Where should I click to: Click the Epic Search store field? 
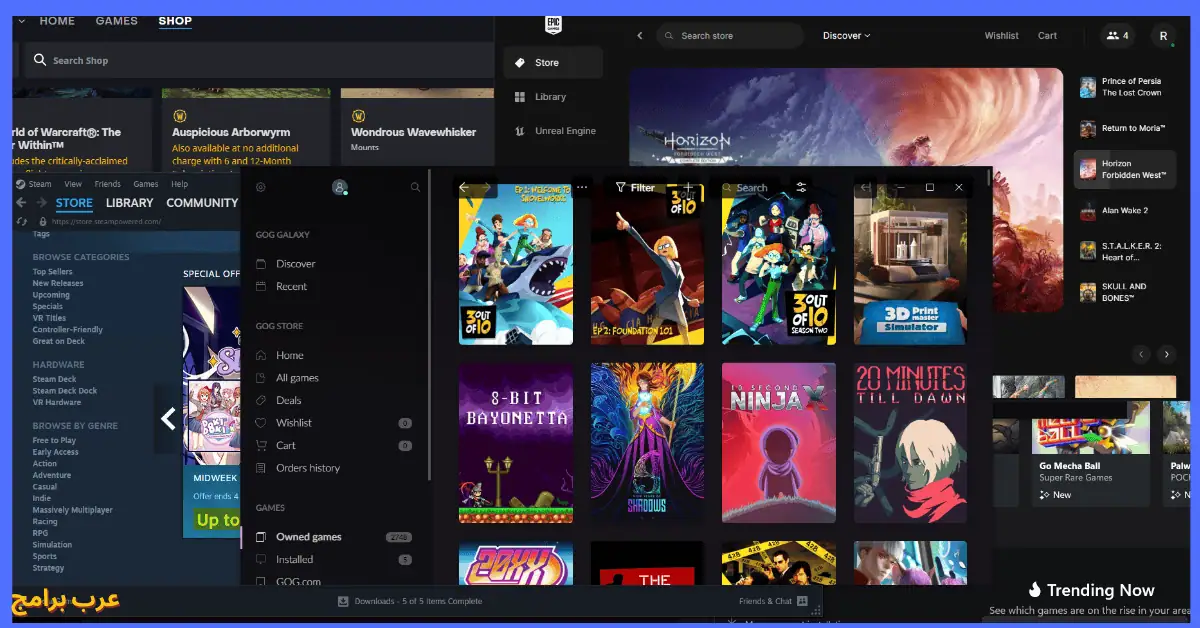tap(730, 36)
